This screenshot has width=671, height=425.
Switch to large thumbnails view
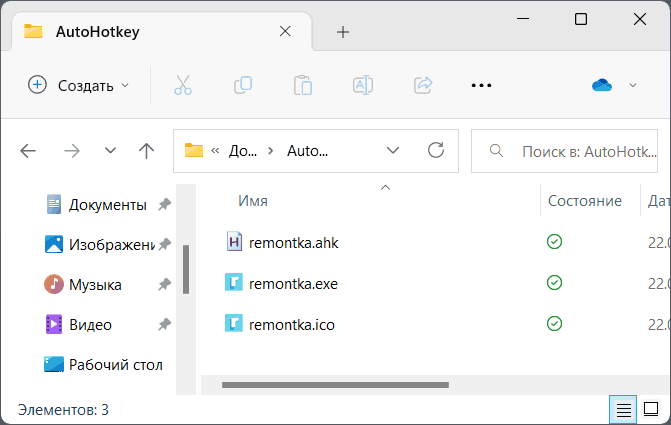click(x=651, y=409)
